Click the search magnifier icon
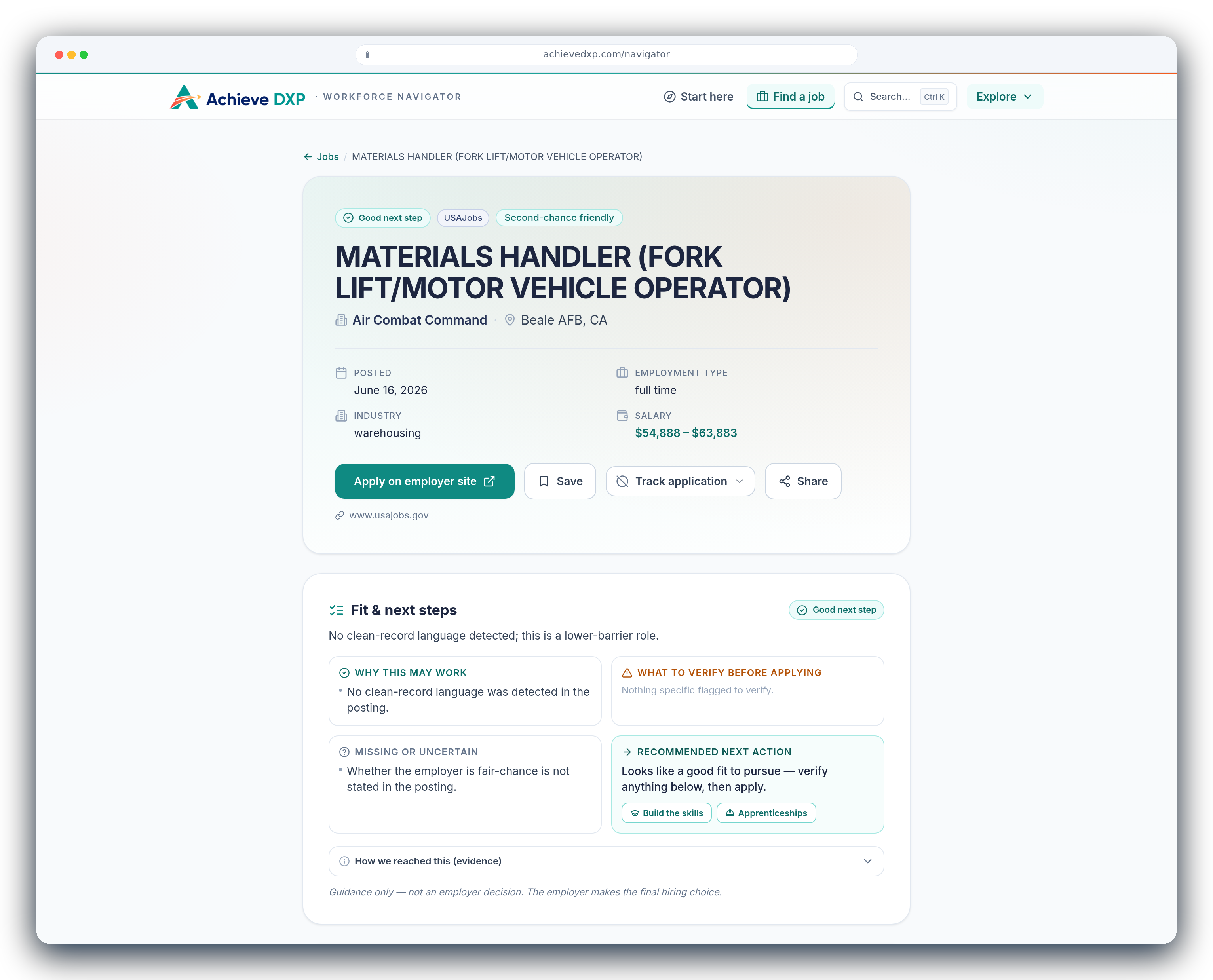 [x=858, y=97]
